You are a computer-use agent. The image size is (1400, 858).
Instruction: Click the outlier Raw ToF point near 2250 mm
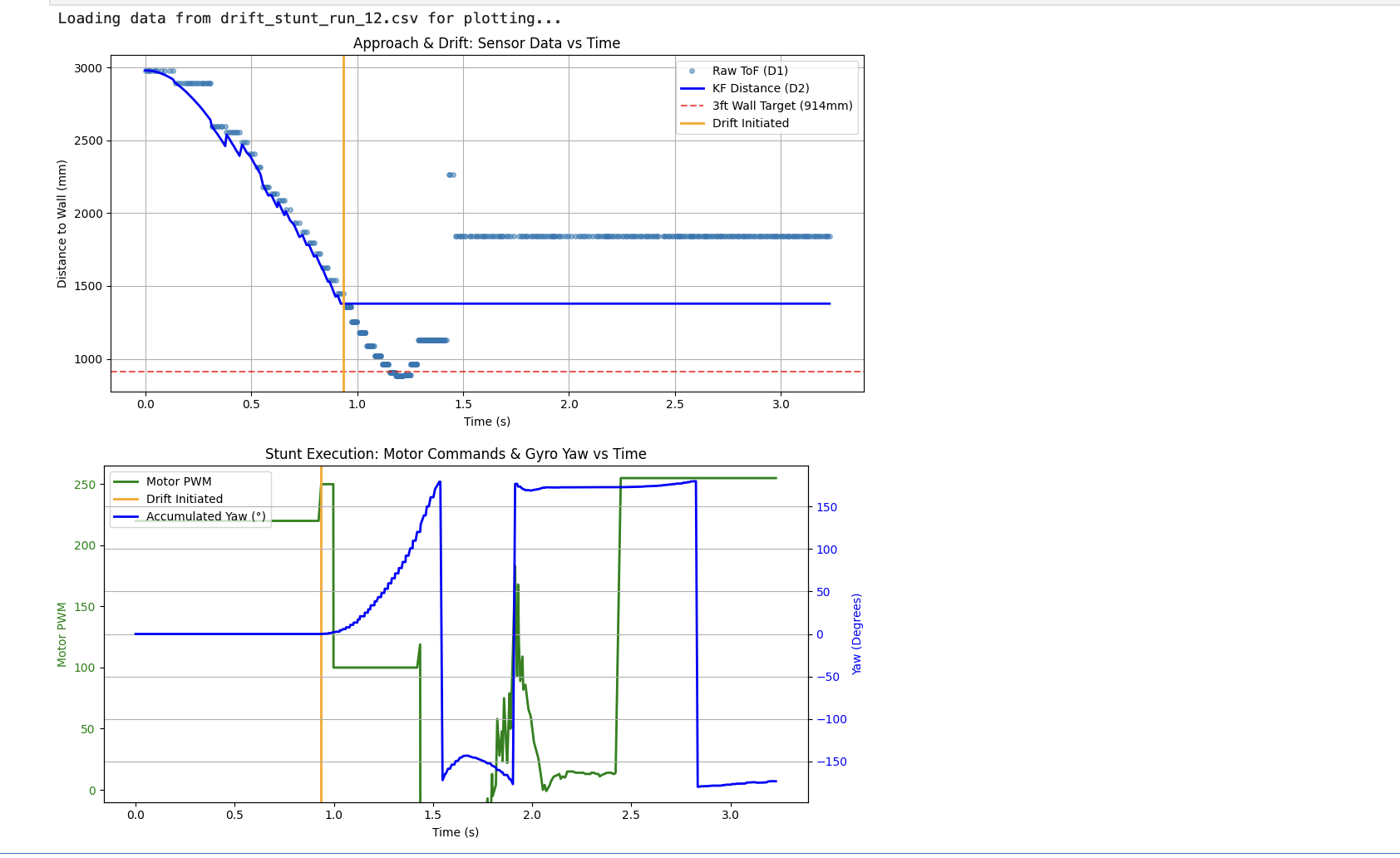pyautogui.click(x=451, y=175)
